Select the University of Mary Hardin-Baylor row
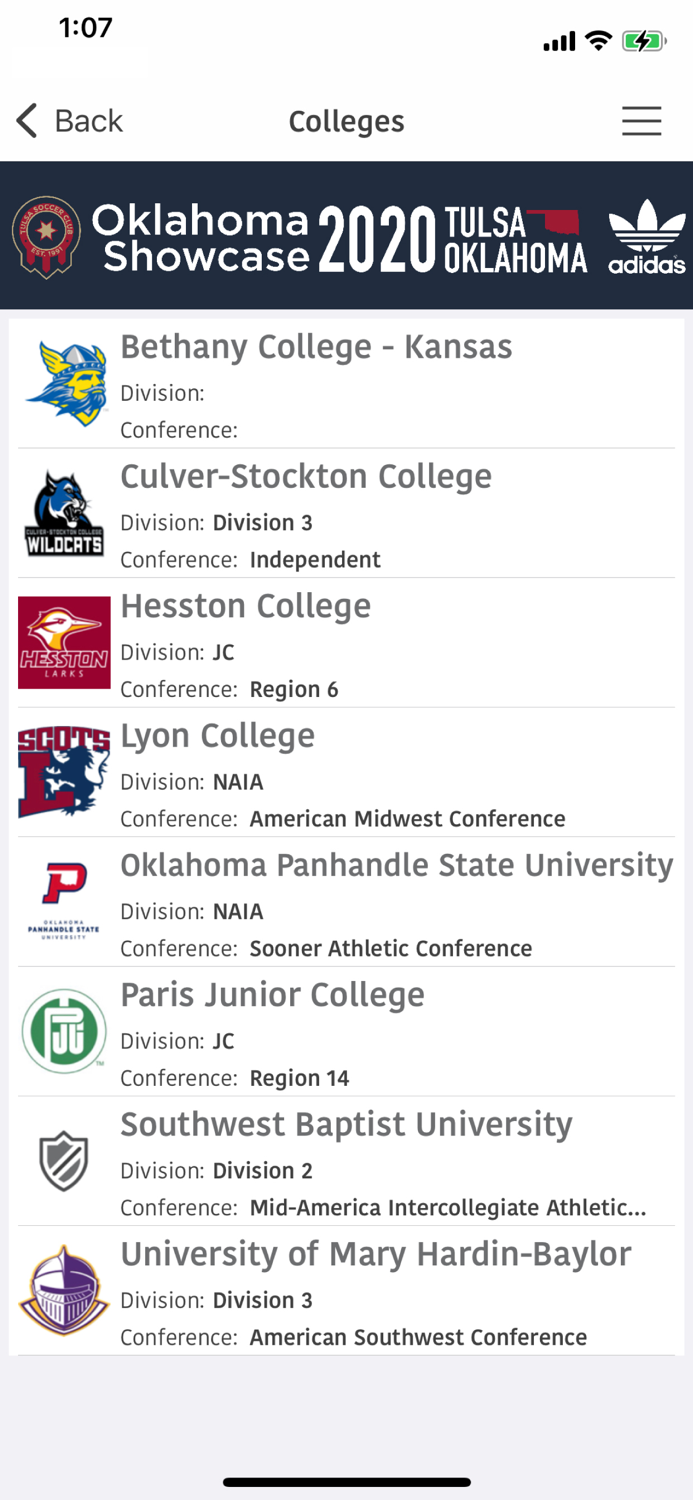Image resolution: width=693 pixels, height=1500 pixels. (x=346, y=1290)
